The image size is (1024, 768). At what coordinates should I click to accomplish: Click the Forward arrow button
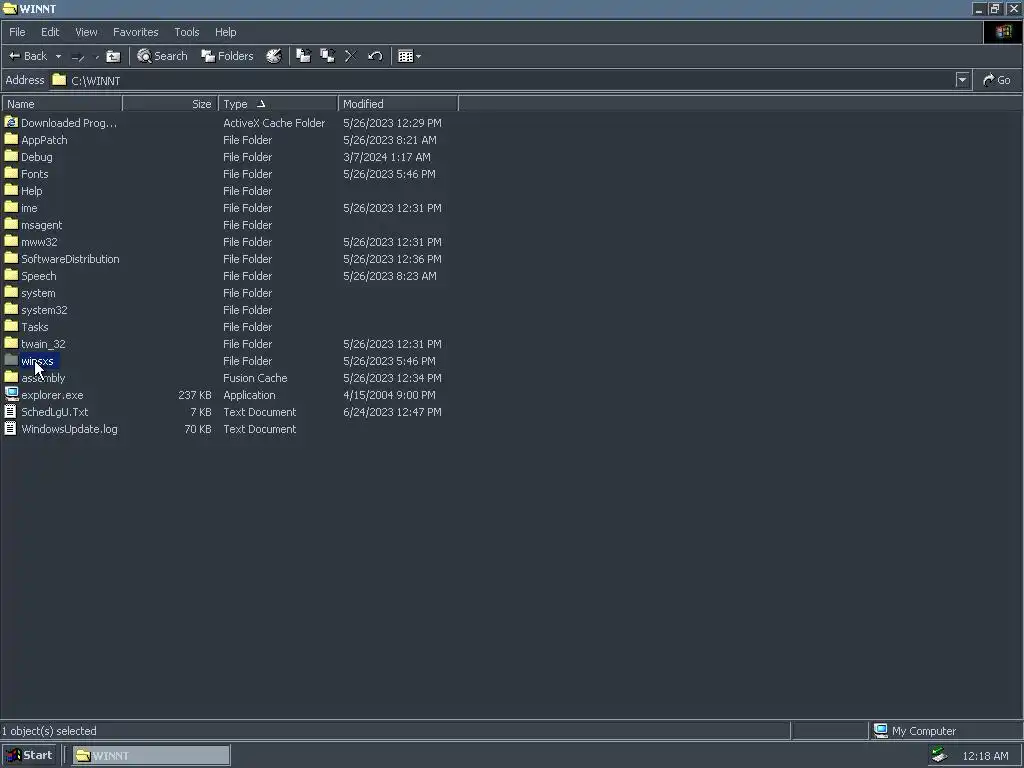tap(78, 56)
